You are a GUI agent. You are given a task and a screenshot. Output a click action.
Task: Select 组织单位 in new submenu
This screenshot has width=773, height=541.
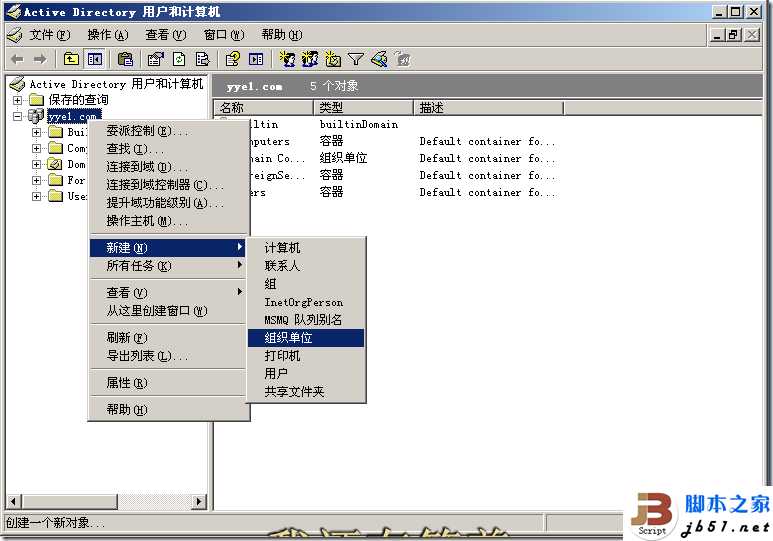pos(306,338)
